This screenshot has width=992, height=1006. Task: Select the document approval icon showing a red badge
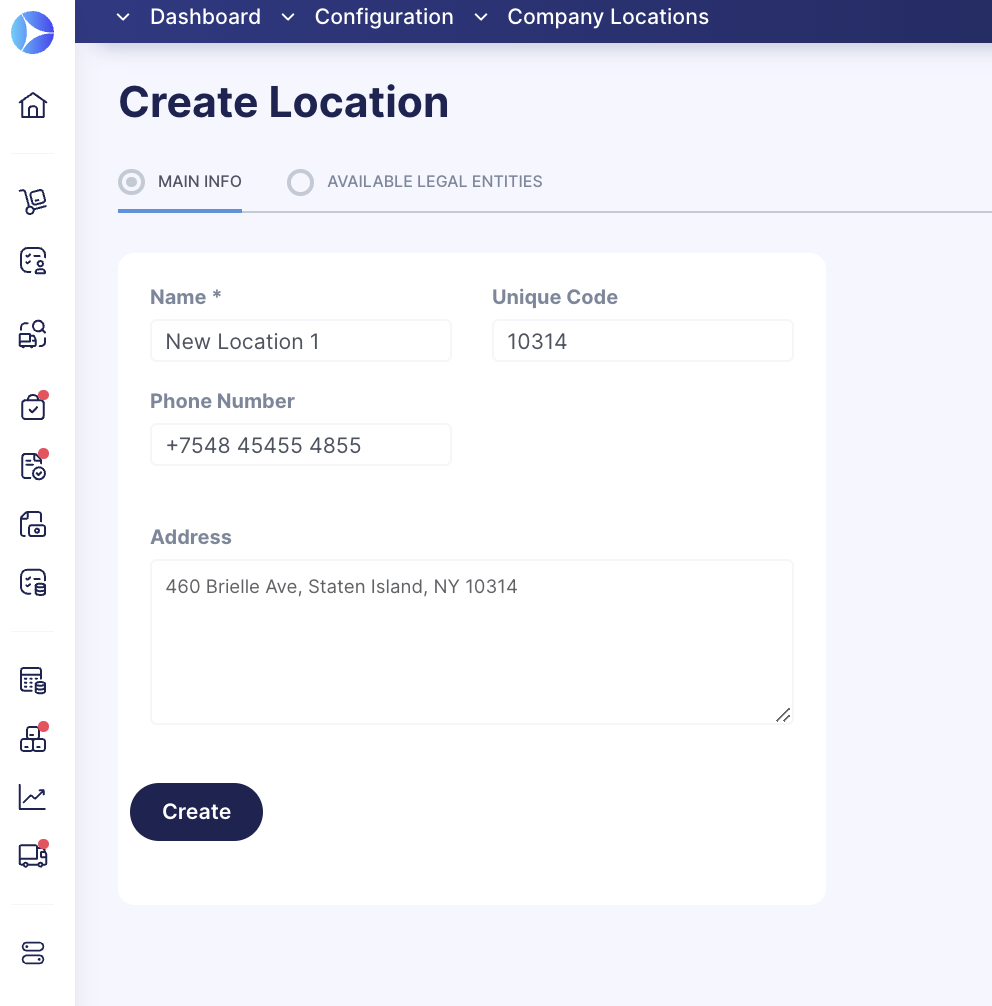pyautogui.click(x=33, y=465)
